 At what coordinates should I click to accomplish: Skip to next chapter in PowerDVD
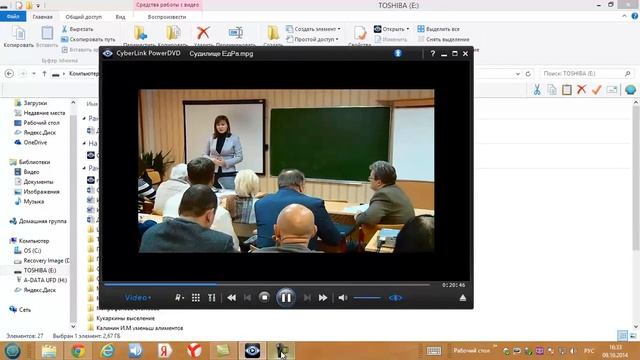[307, 298]
